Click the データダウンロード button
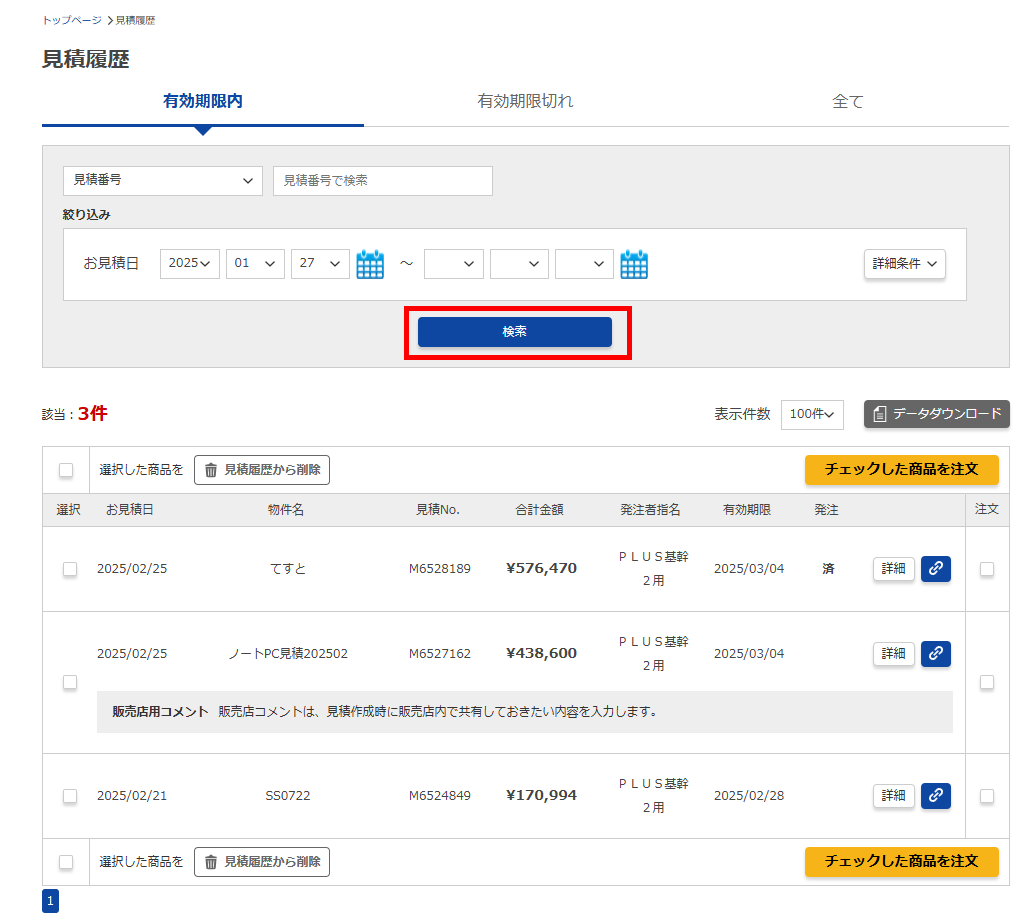The image size is (1033, 915). pos(936,414)
